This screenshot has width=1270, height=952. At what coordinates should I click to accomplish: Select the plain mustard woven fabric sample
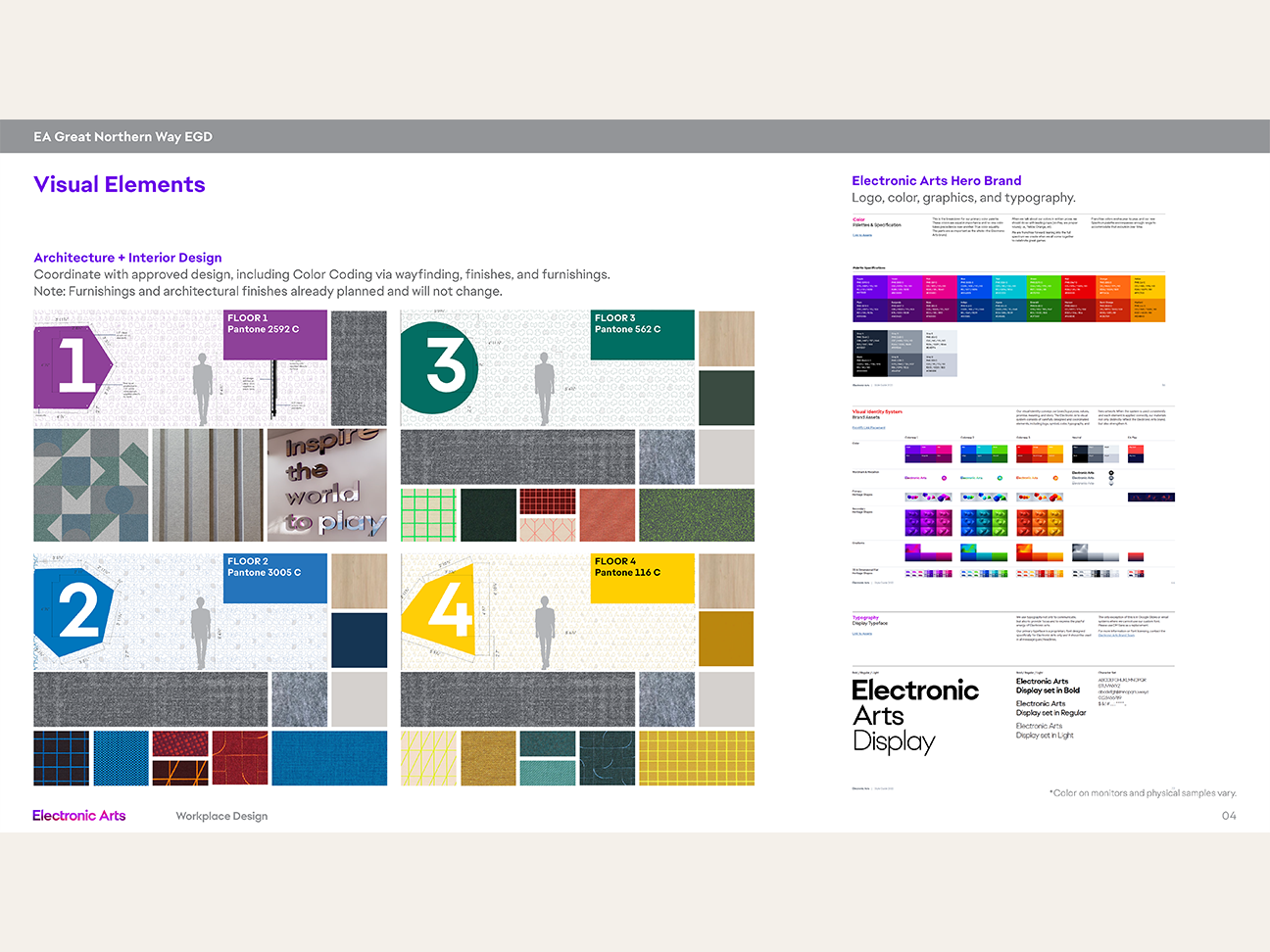click(488, 758)
